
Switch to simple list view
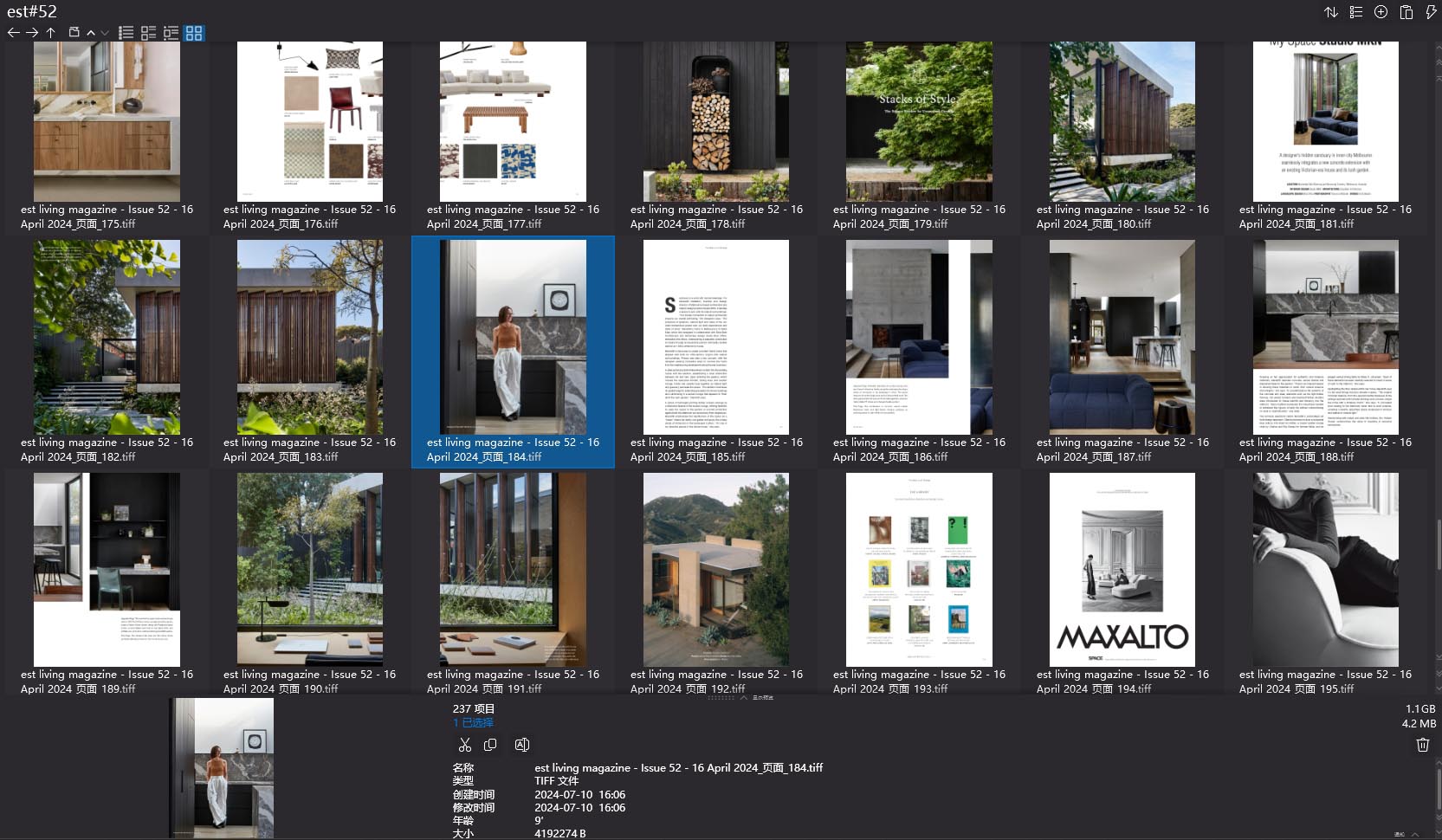click(126, 33)
